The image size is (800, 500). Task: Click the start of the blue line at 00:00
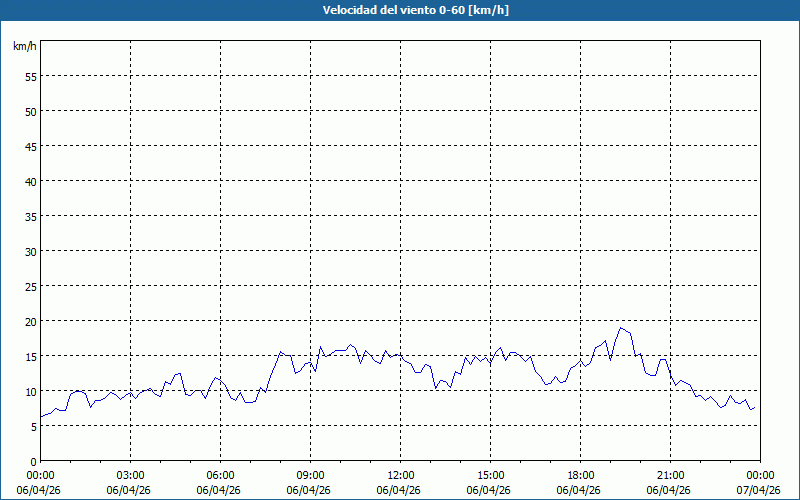click(x=41, y=416)
